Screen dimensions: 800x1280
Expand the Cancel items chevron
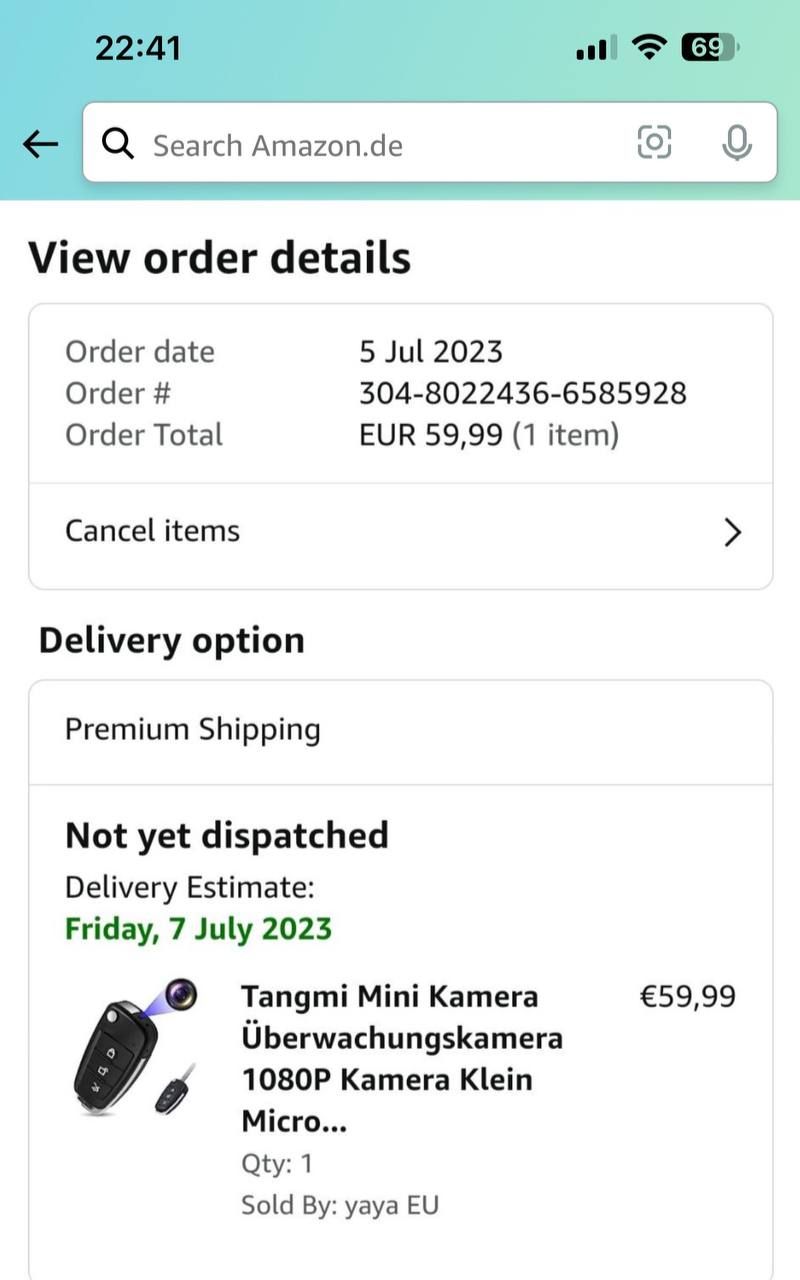732,532
